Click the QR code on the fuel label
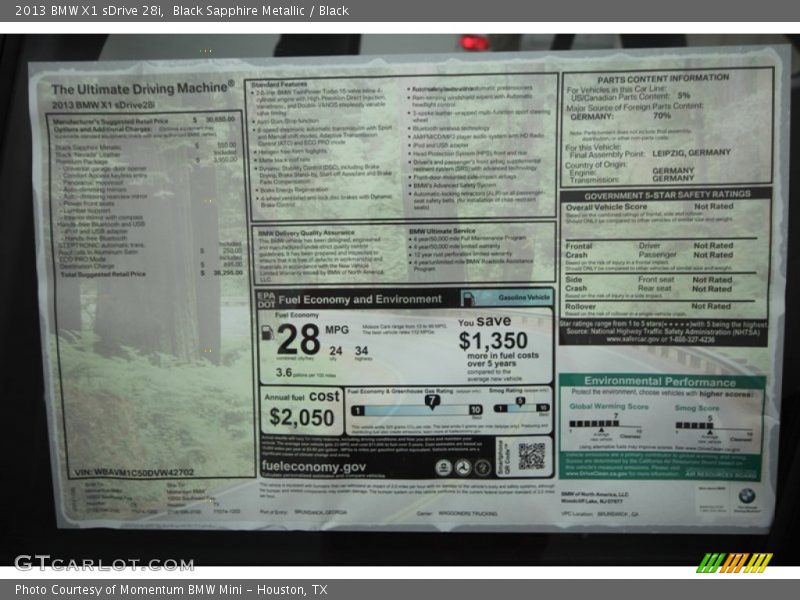Image resolution: width=800 pixels, height=600 pixels. 531,456
